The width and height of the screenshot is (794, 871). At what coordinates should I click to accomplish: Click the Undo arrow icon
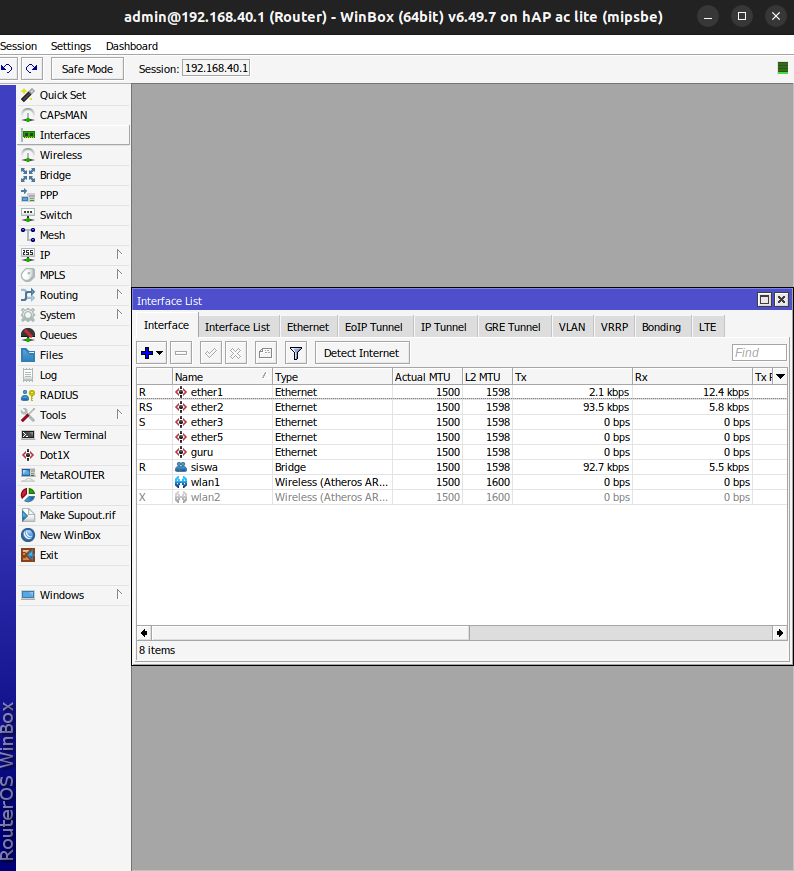click(x=7, y=68)
